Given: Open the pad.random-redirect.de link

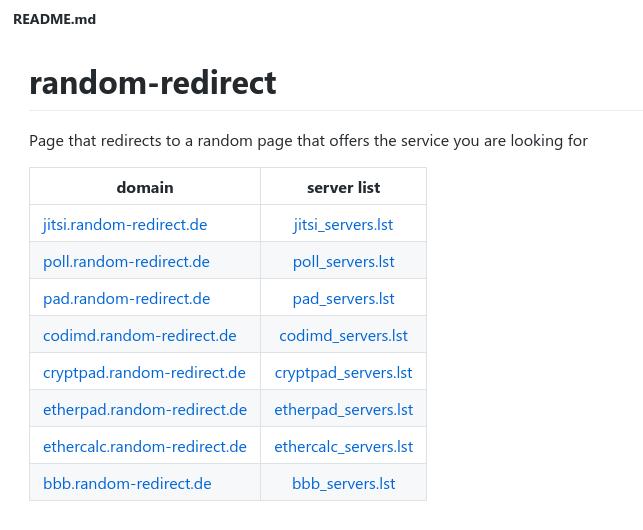Looking at the screenshot, I should pyautogui.click(x=126, y=299).
